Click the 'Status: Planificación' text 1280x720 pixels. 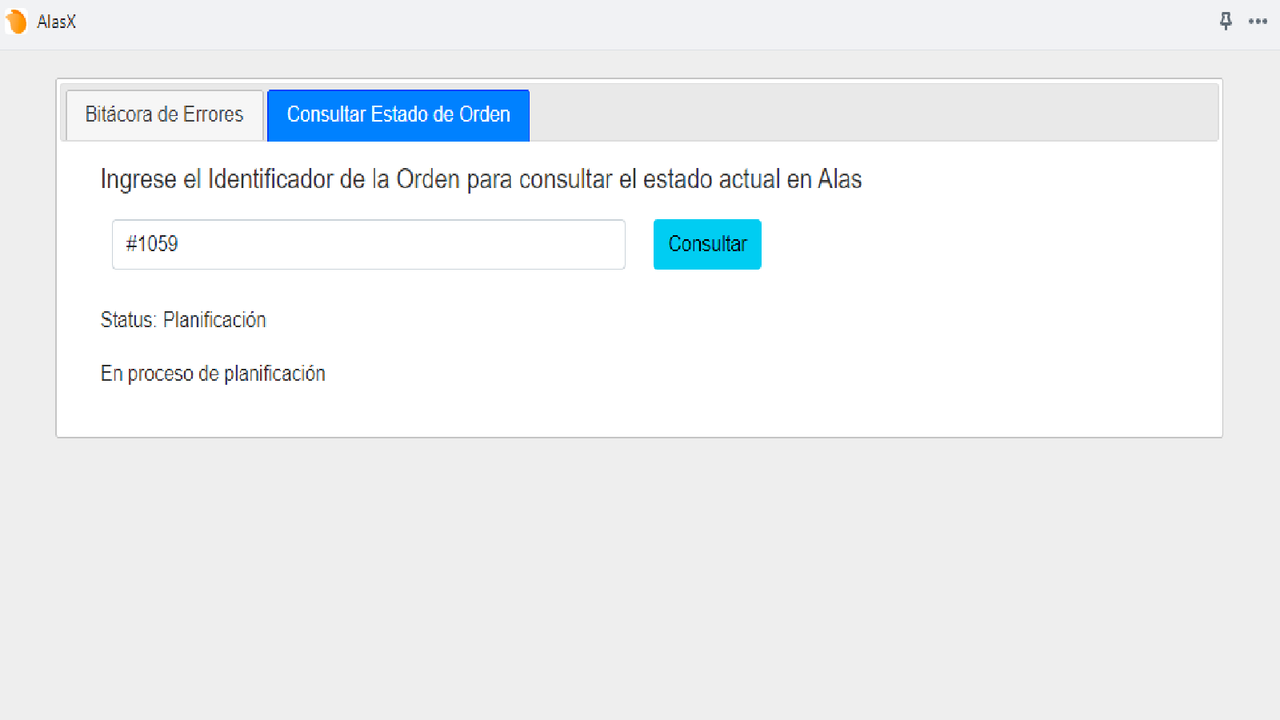point(183,320)
